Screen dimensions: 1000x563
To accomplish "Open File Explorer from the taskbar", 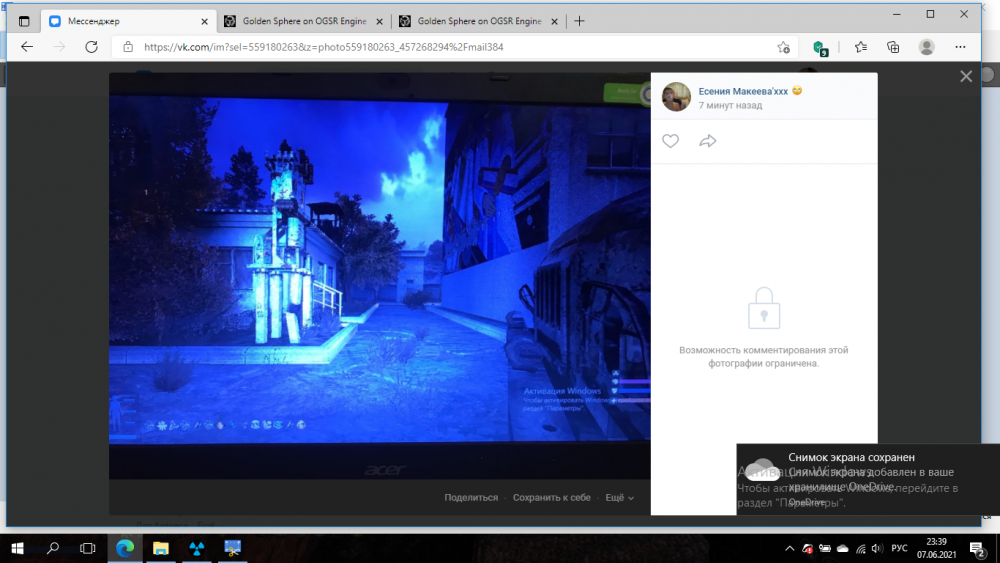I will pos(160,548).
